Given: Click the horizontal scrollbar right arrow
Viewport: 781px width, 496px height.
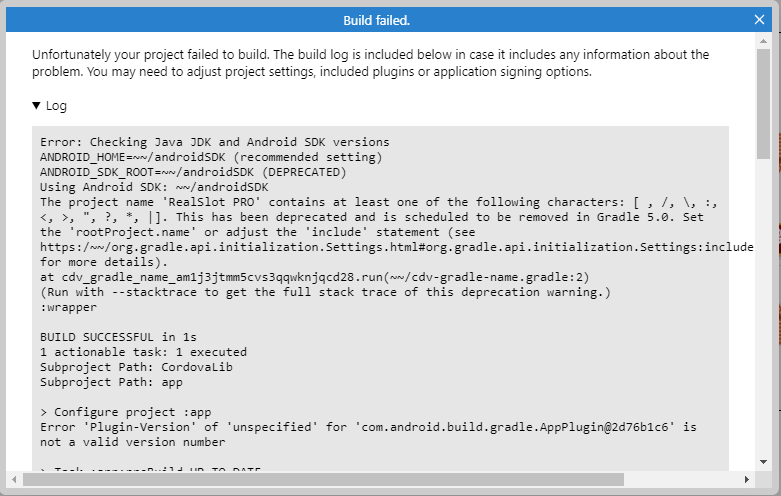Looking at the screenshot, I should point(747,480).
